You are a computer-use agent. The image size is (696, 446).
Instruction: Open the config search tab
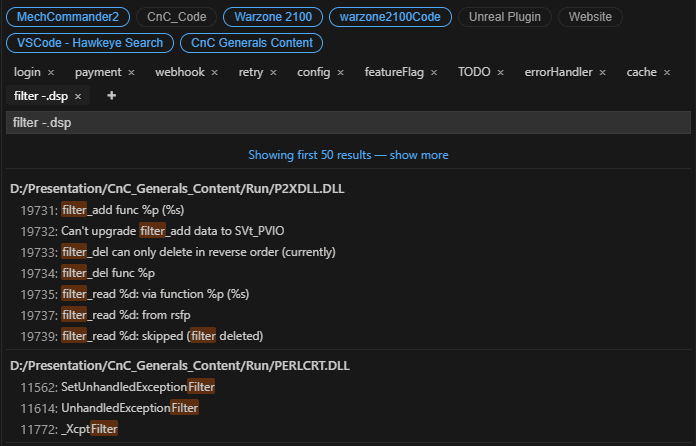tap(313, 72)
